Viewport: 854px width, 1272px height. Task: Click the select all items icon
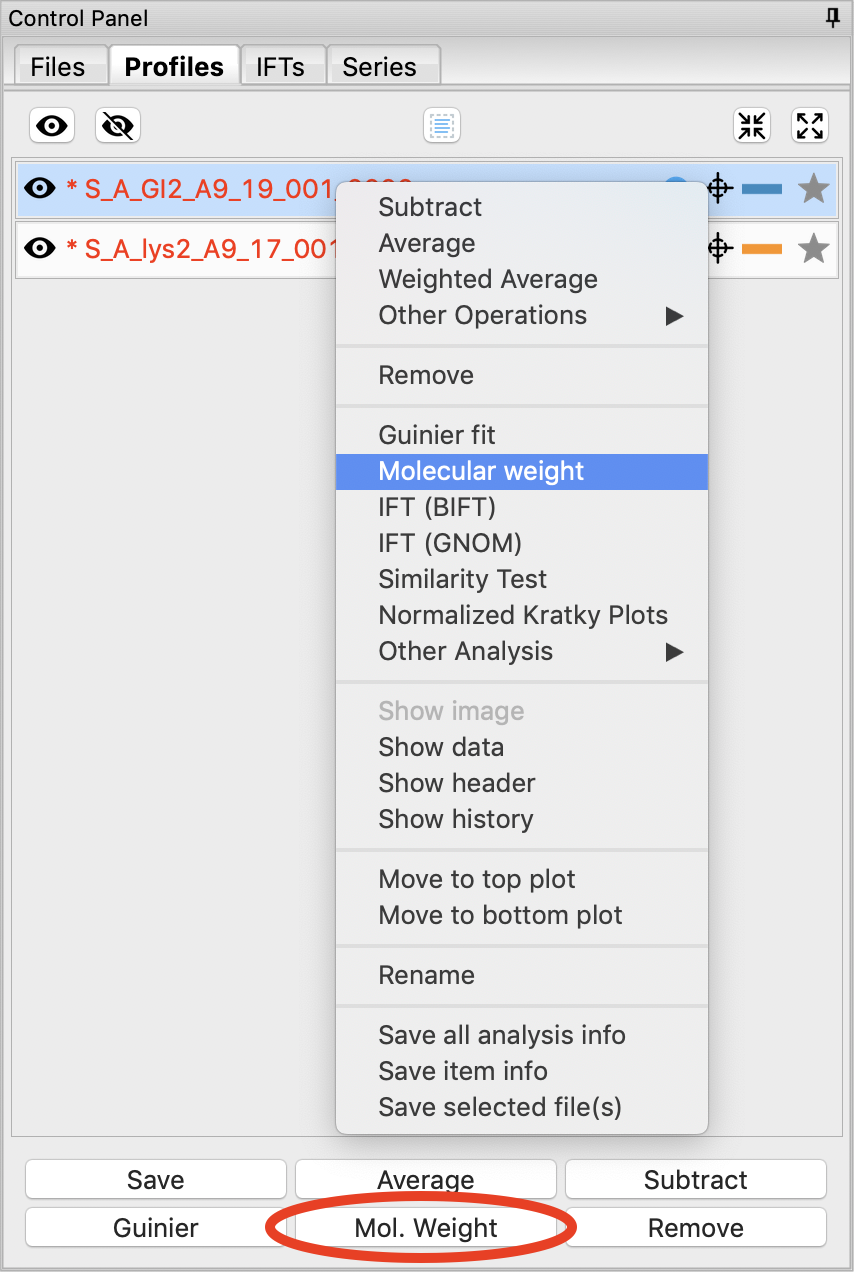point(441,126)
